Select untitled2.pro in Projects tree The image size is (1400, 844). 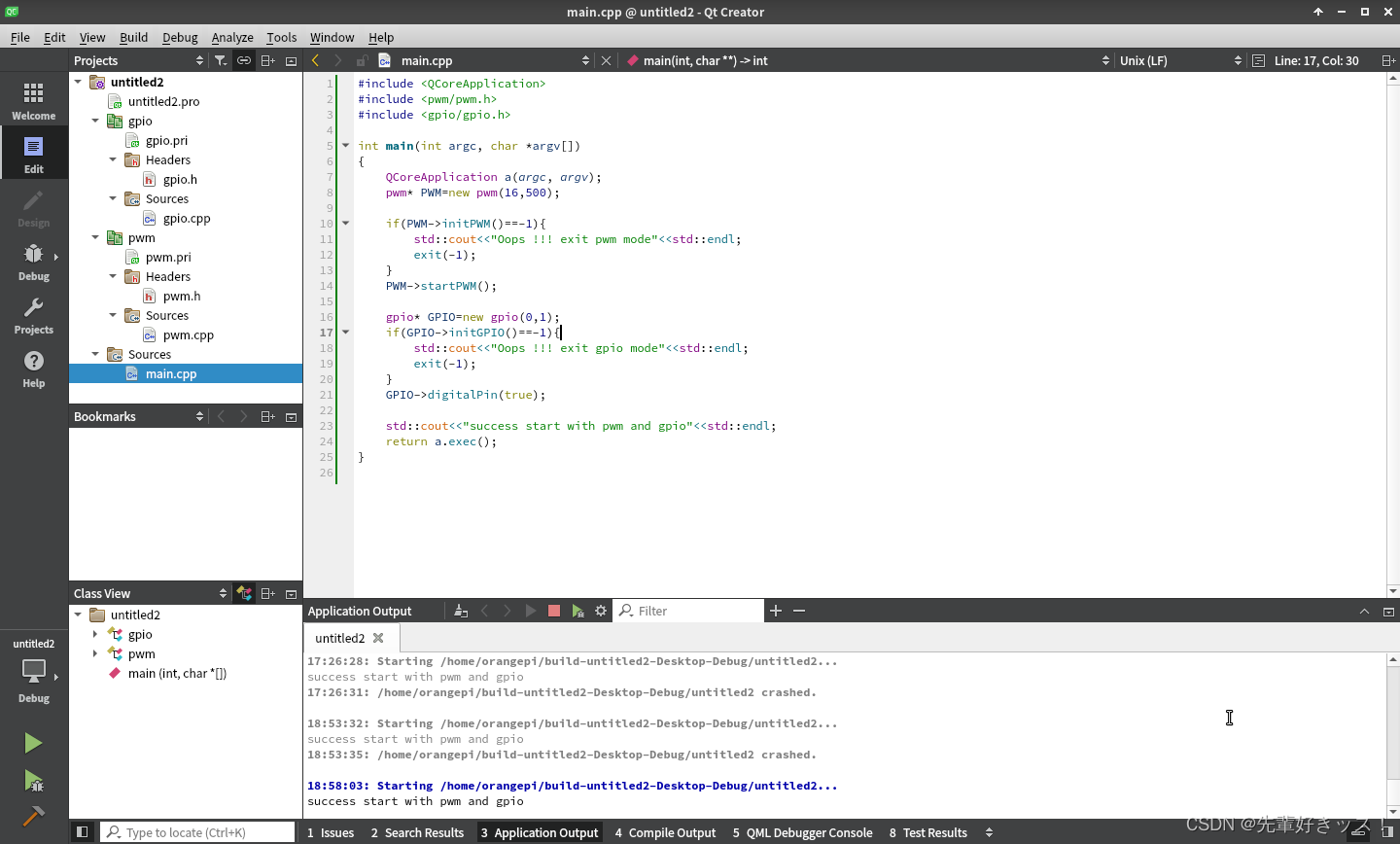(163, 101)
